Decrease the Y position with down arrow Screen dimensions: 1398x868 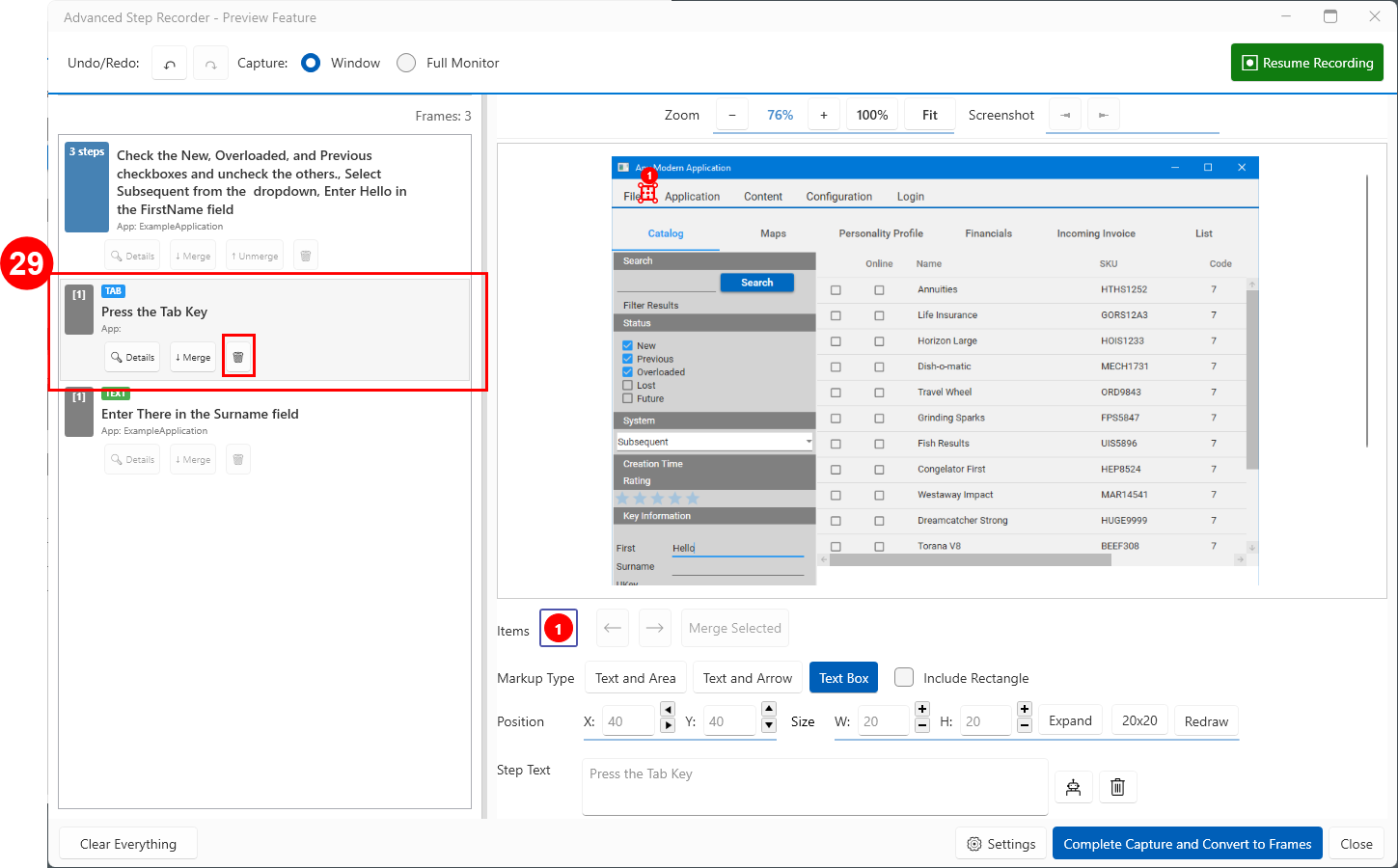point(769,725)
